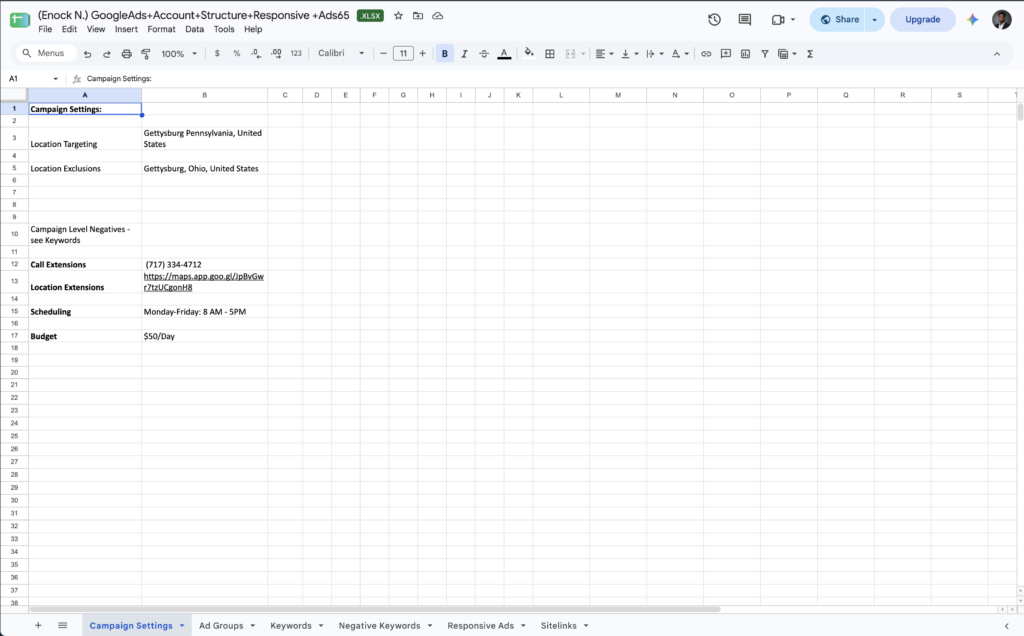Insert a comment from toolbar

point(726,54)
